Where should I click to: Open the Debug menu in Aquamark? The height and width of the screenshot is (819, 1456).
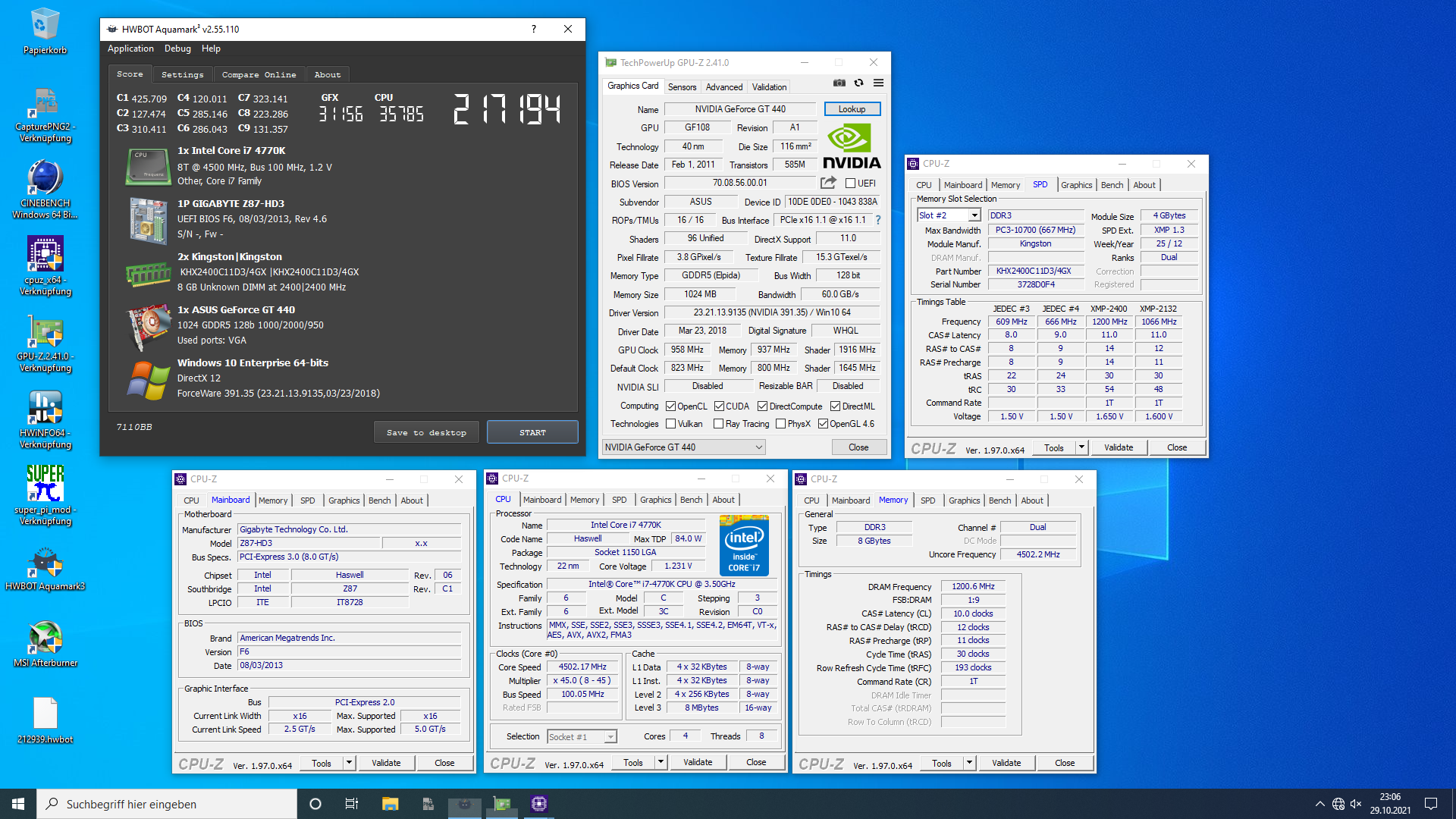click(177, 49)
